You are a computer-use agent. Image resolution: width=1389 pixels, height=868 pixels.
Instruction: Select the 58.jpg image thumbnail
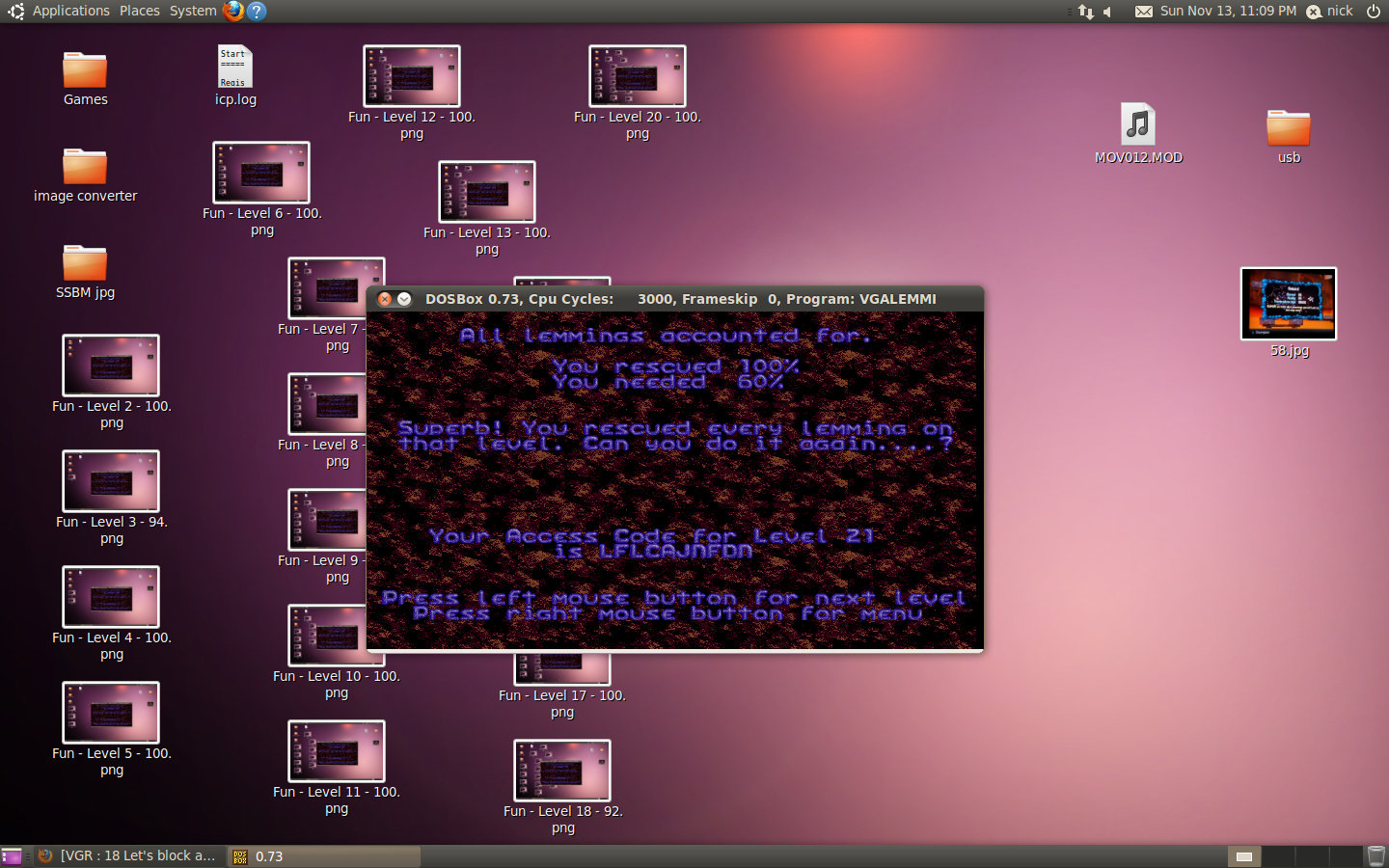tap(1289, 304)
